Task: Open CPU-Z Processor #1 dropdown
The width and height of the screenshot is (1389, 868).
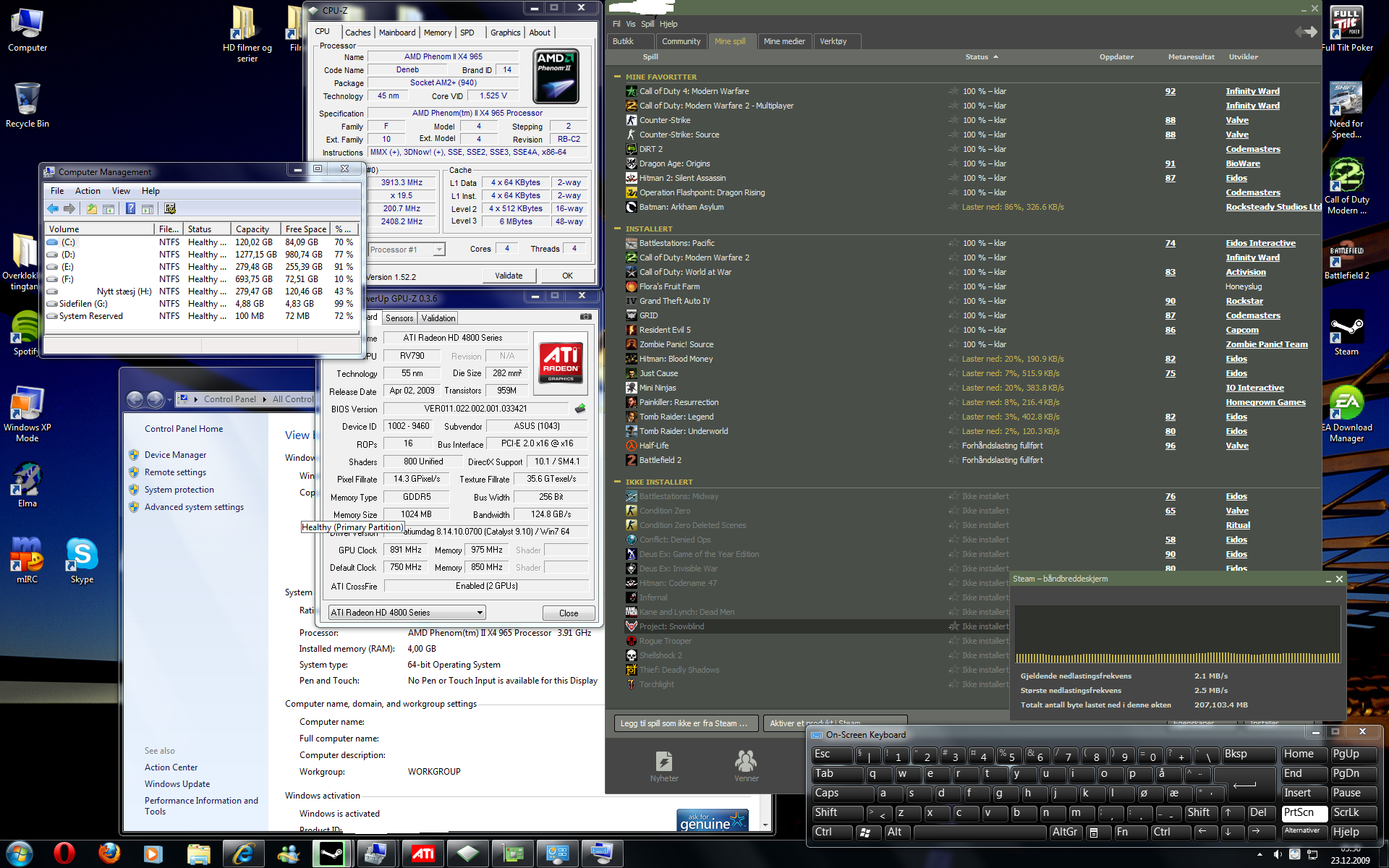Action: [438, 250]
